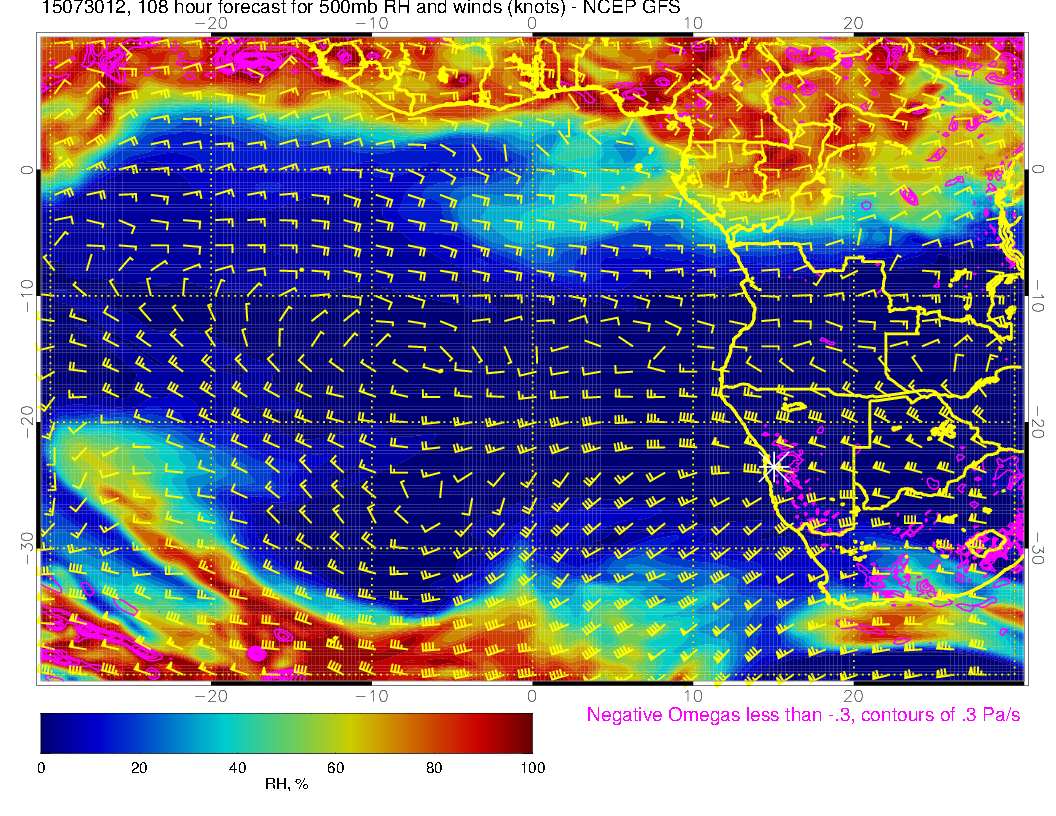
Task: Click the colorbar tick label "40"
Action: point(237,768)
